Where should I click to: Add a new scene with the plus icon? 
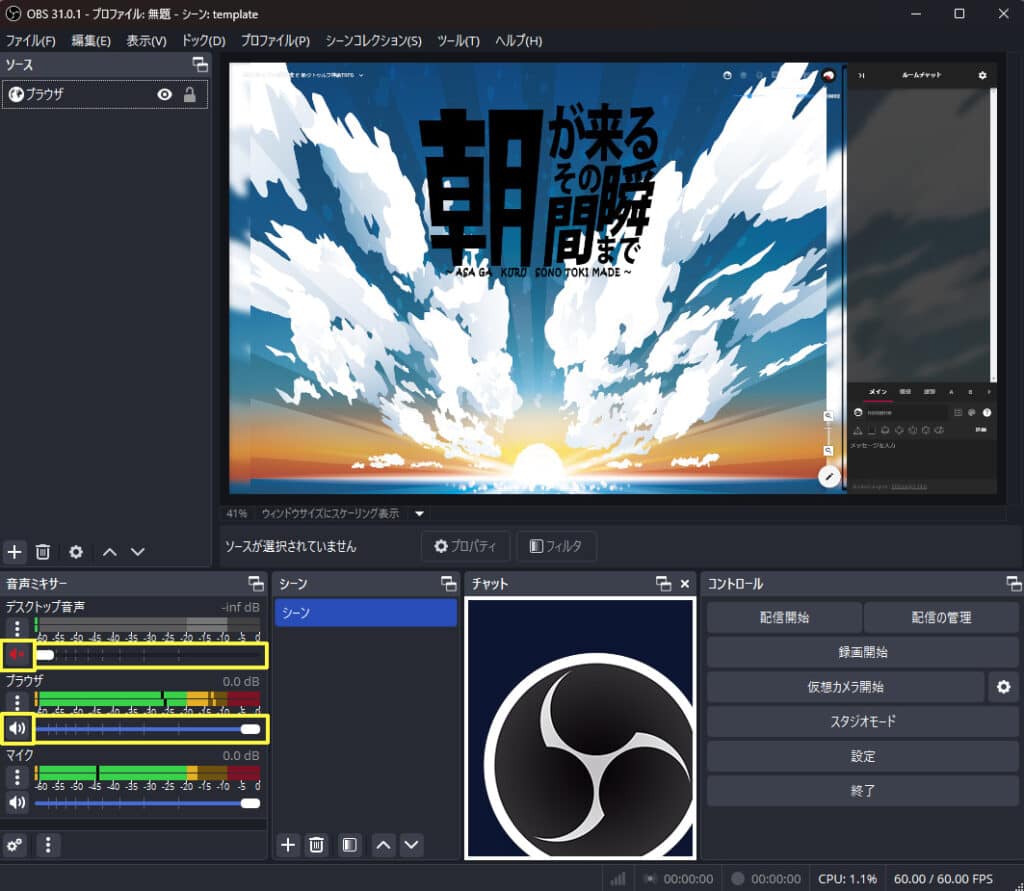pos(288,845)
